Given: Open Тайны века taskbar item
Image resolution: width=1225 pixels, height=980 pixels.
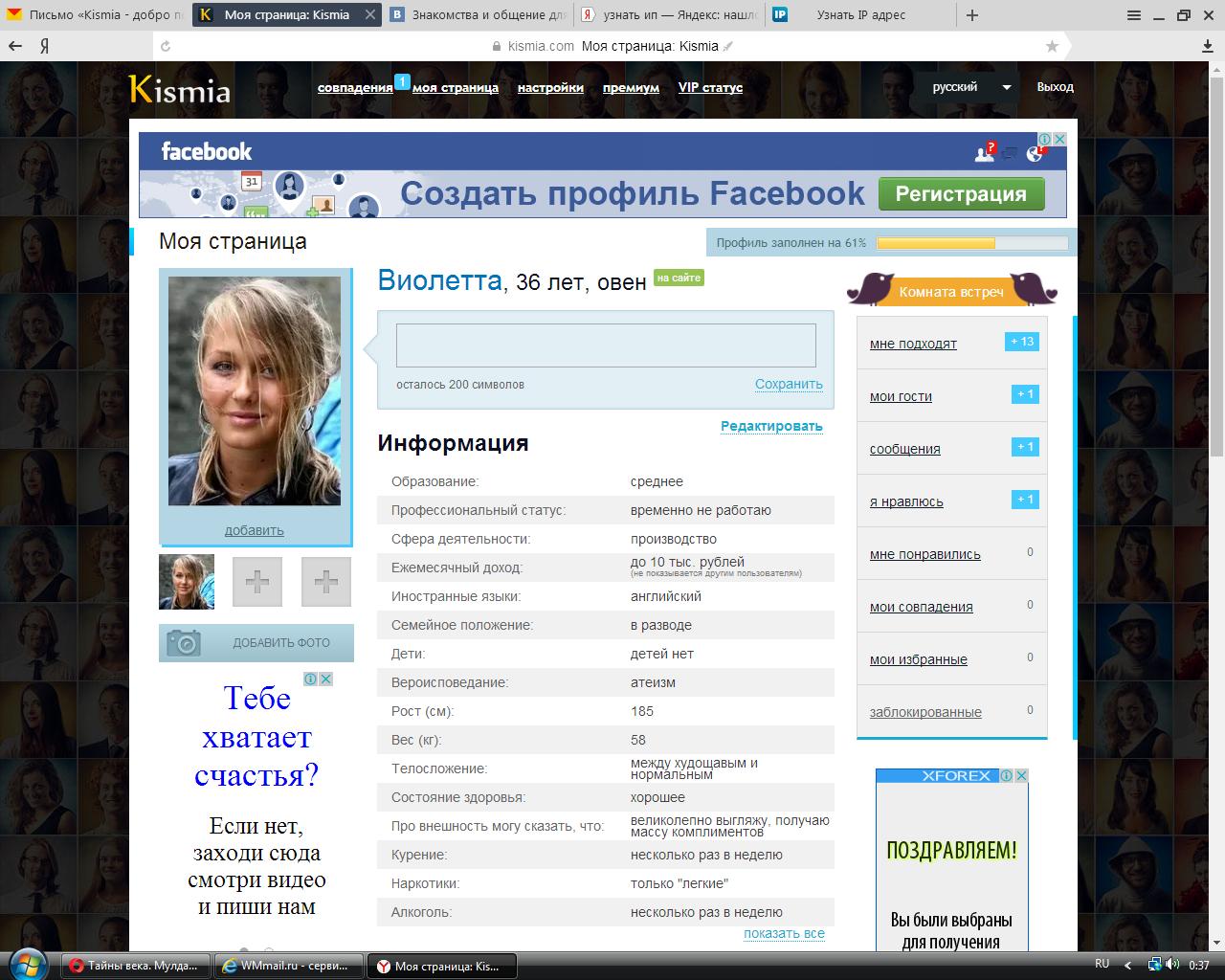Looking at the screenshot, I should pos(136,966).
